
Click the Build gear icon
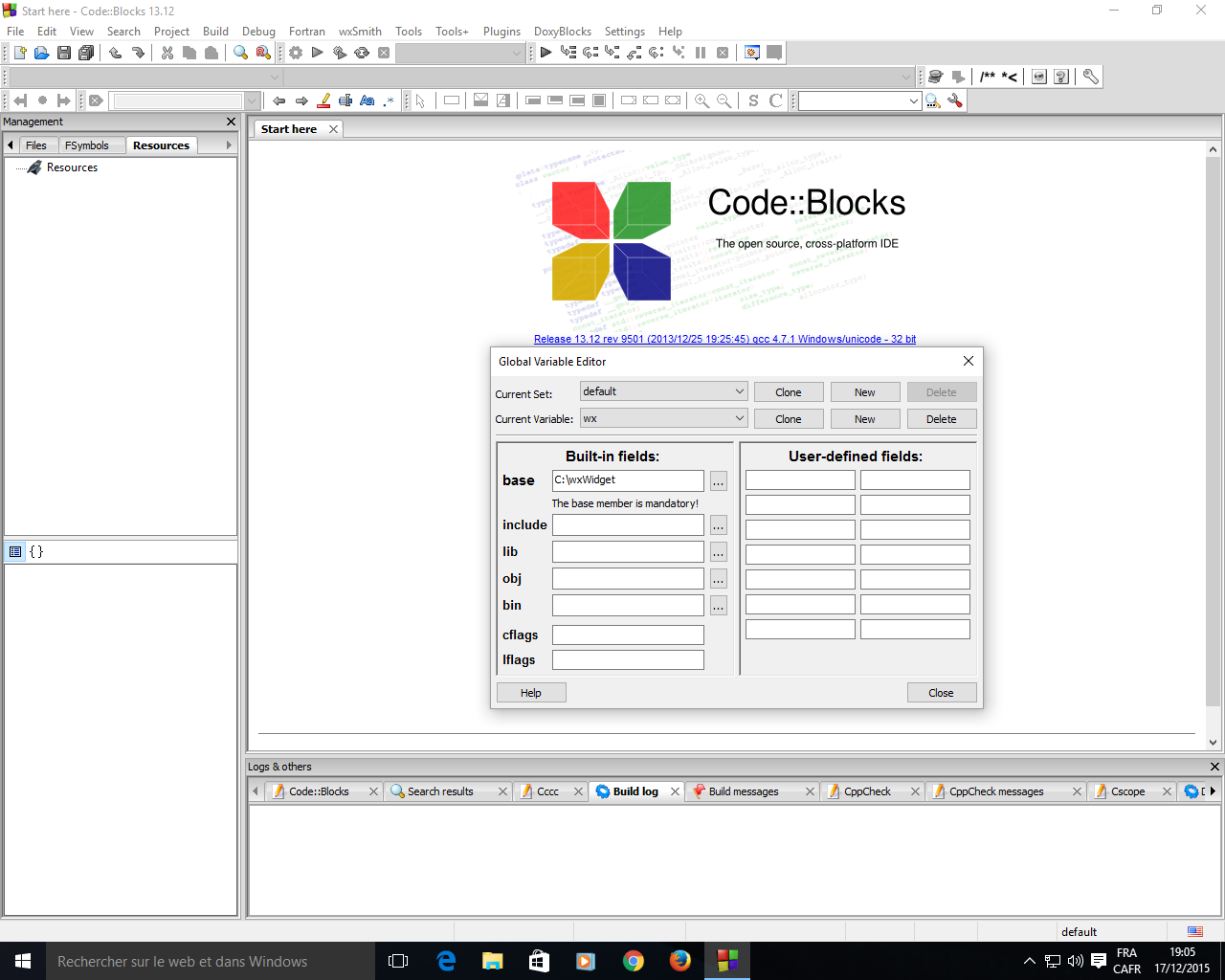[296, 53]
